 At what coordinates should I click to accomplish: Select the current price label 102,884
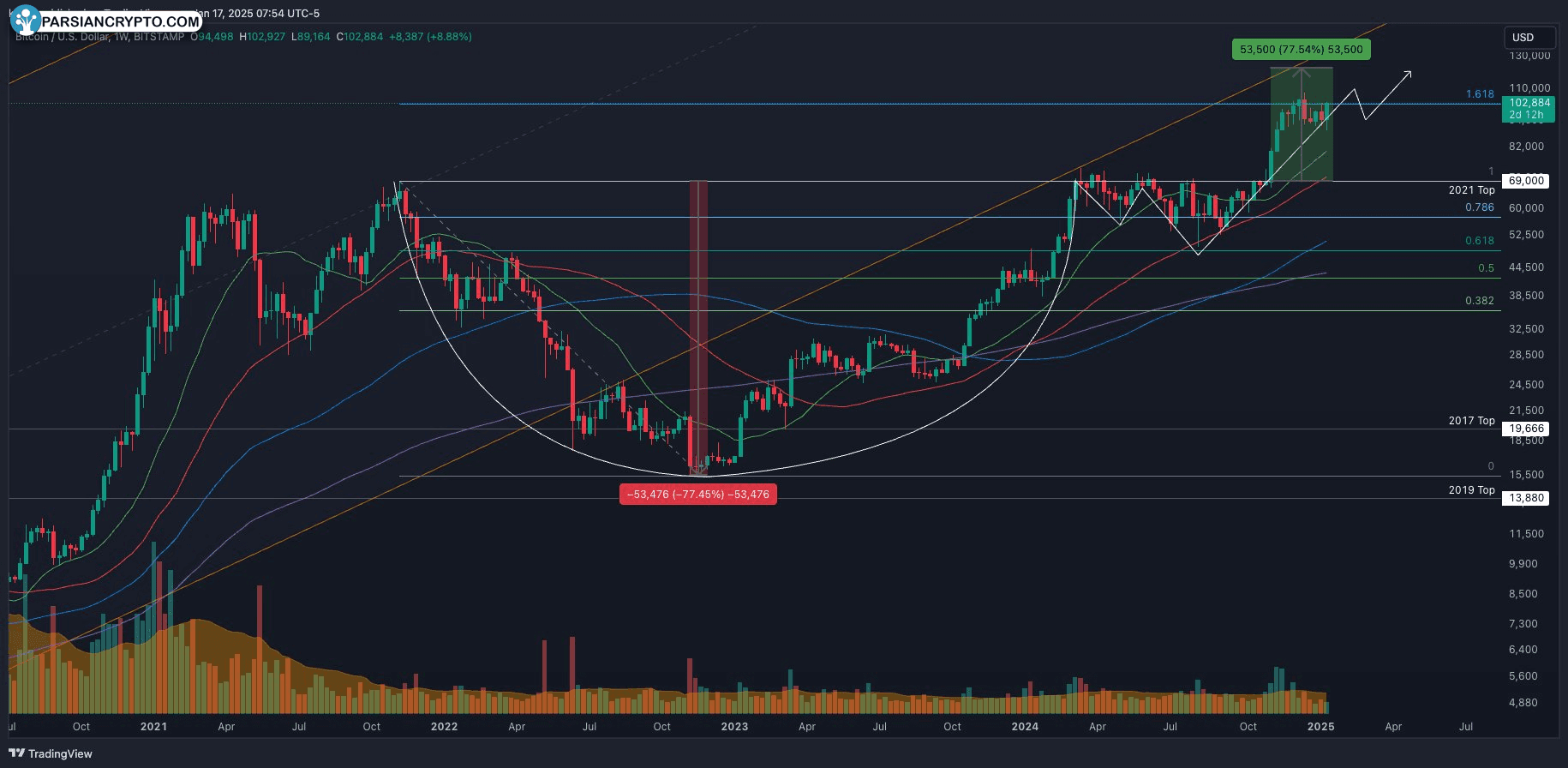(1529, 103)
